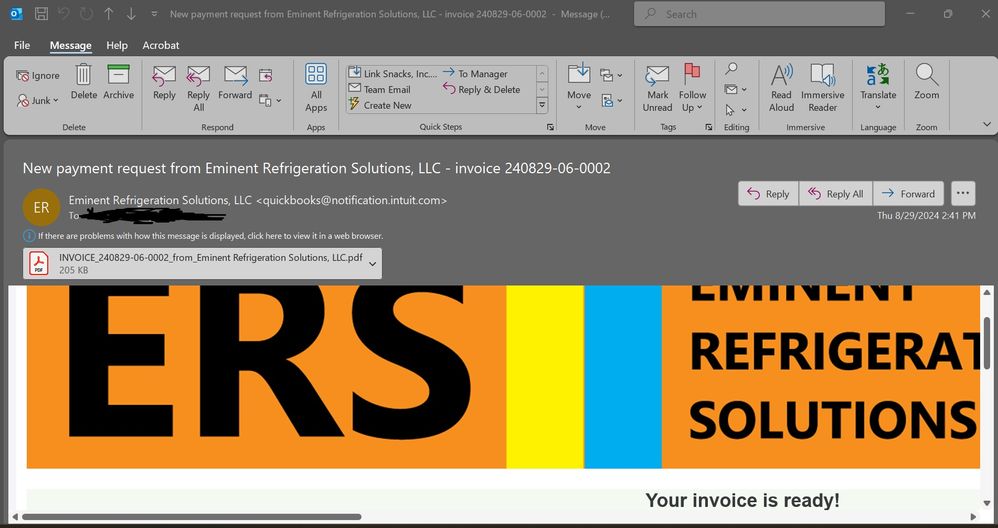Click ribbon Reply button

coord(164,83)
